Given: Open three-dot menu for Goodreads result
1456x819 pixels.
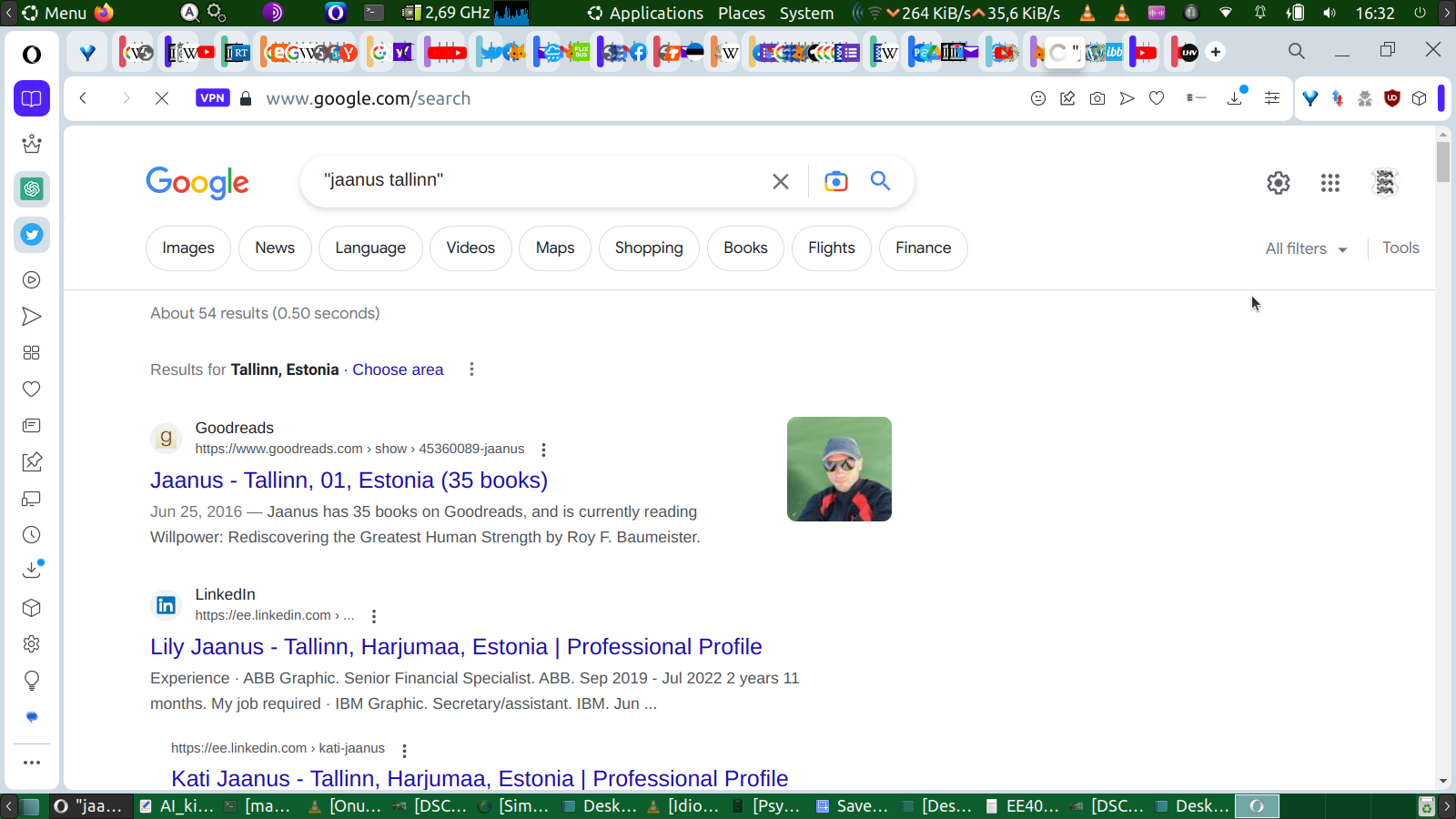Looking at the screenshot, I should click(x=543, y=450).
